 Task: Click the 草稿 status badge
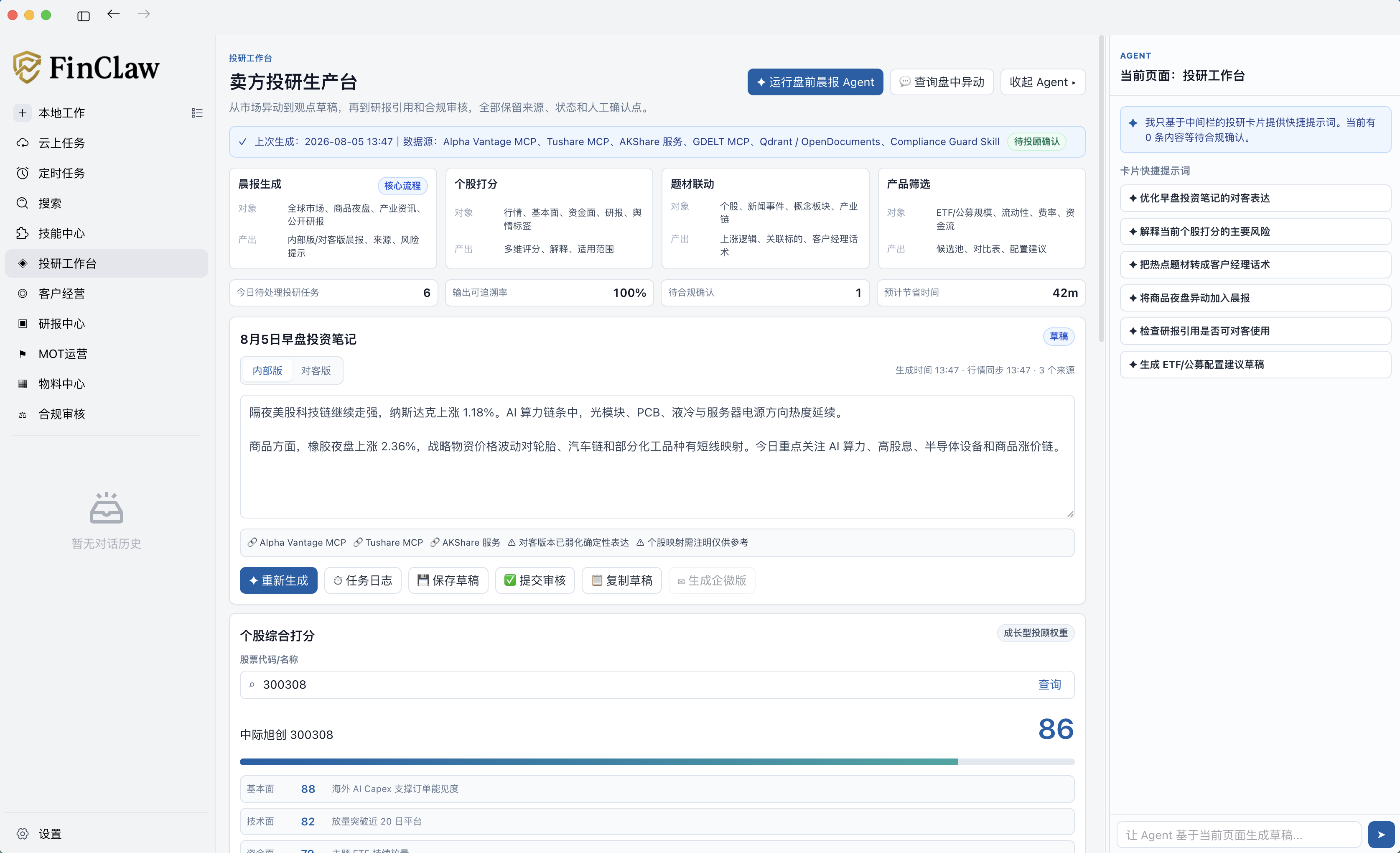click(x=1059, y=337)
